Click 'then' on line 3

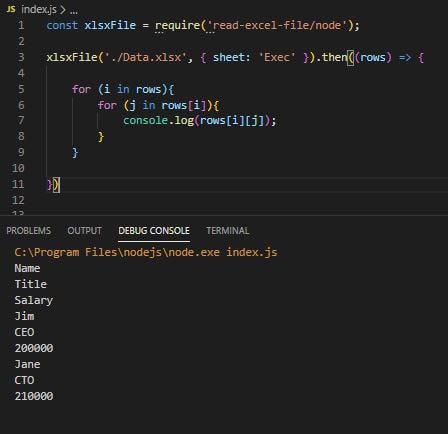coord(335,57)
